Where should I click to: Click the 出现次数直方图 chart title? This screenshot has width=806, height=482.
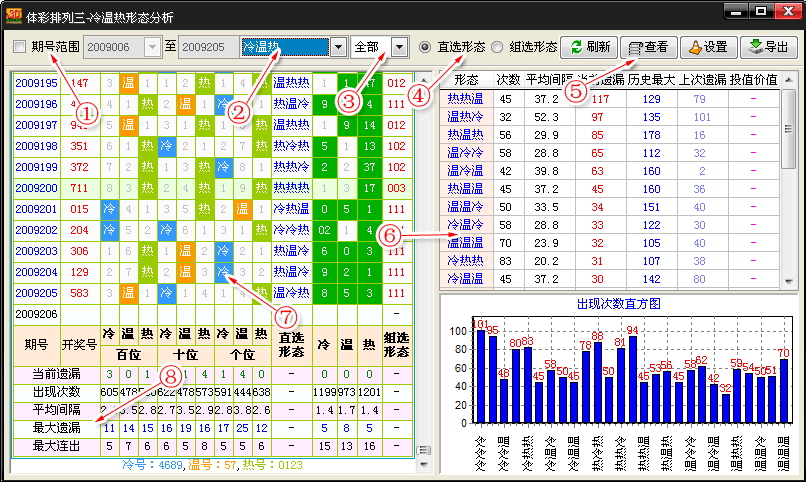pos(618,304)
